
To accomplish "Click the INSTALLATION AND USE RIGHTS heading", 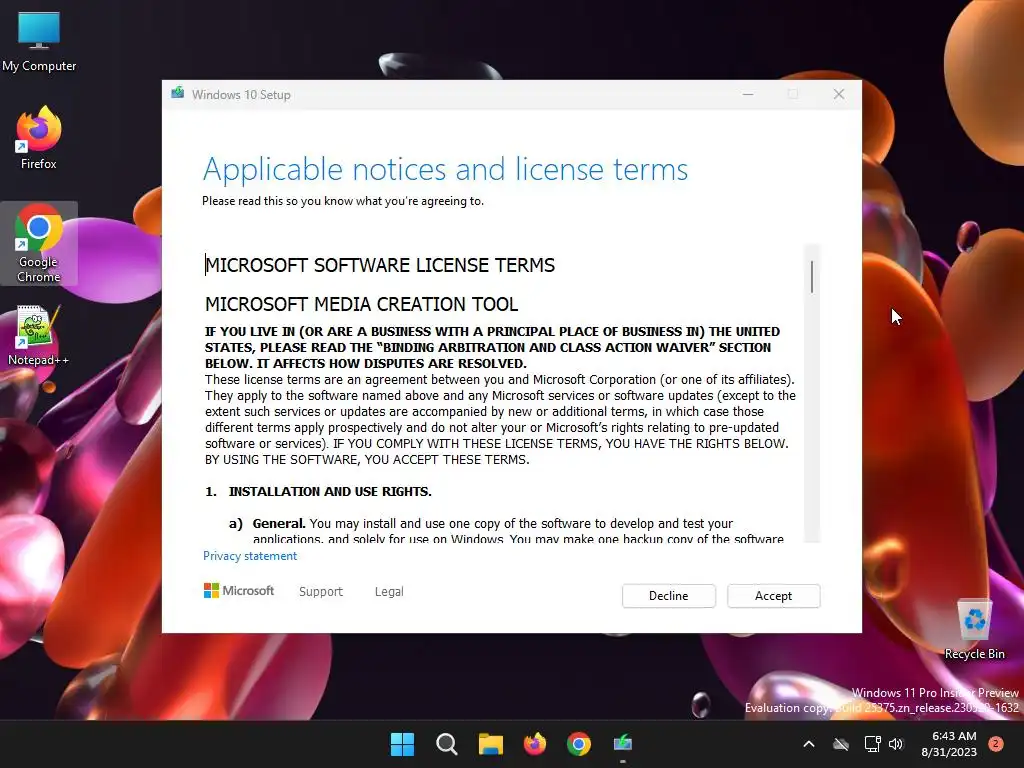I will click(x=330, y=492).
